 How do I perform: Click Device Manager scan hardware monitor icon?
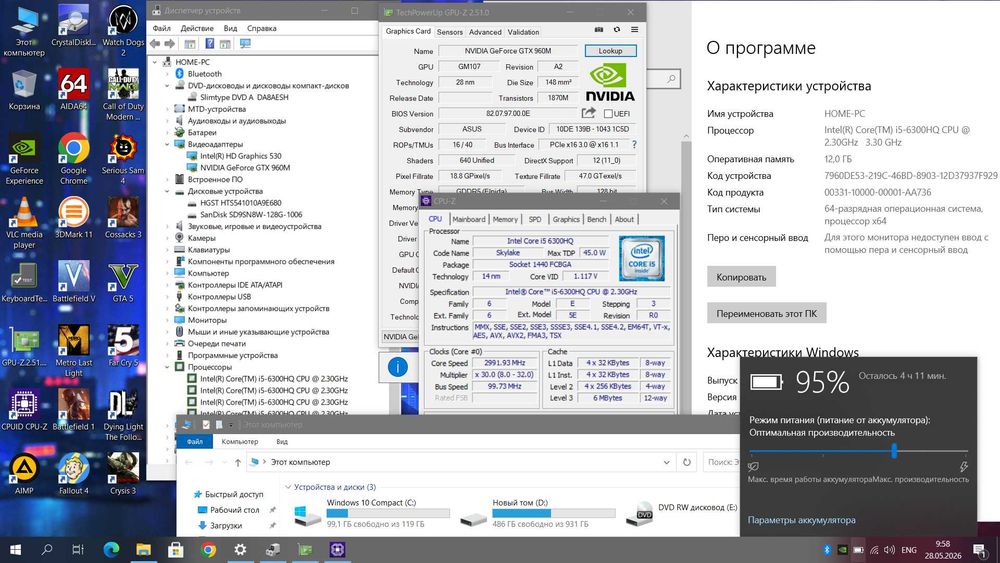(x=245, y=43)
